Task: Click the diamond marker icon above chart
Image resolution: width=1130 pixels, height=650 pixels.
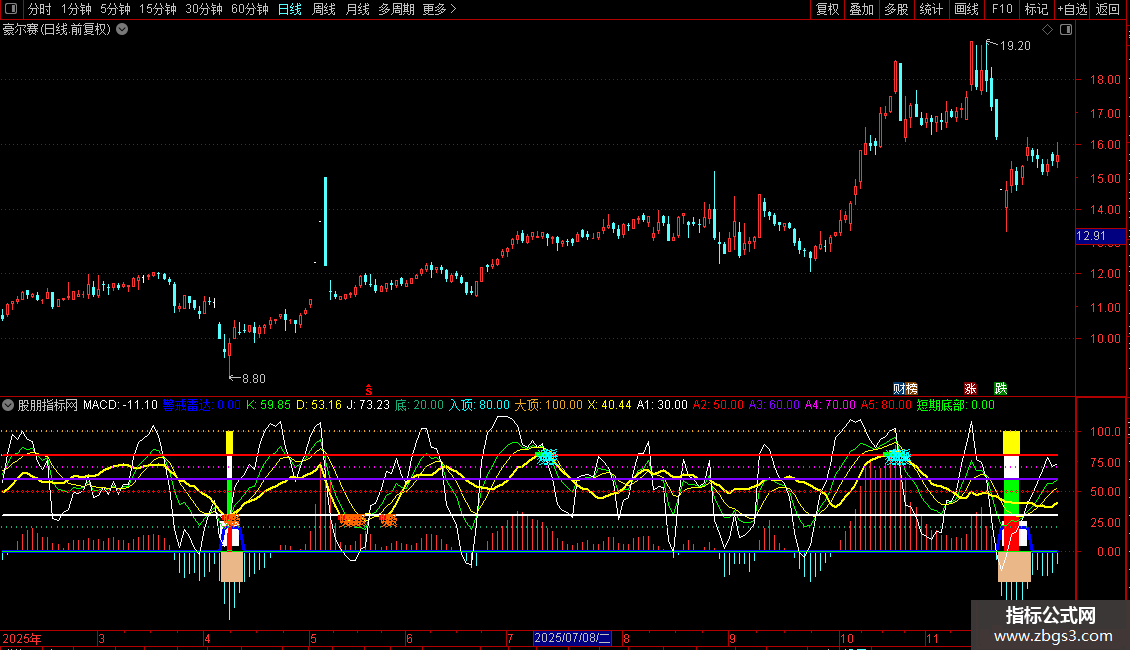Action: (1047, 29)
